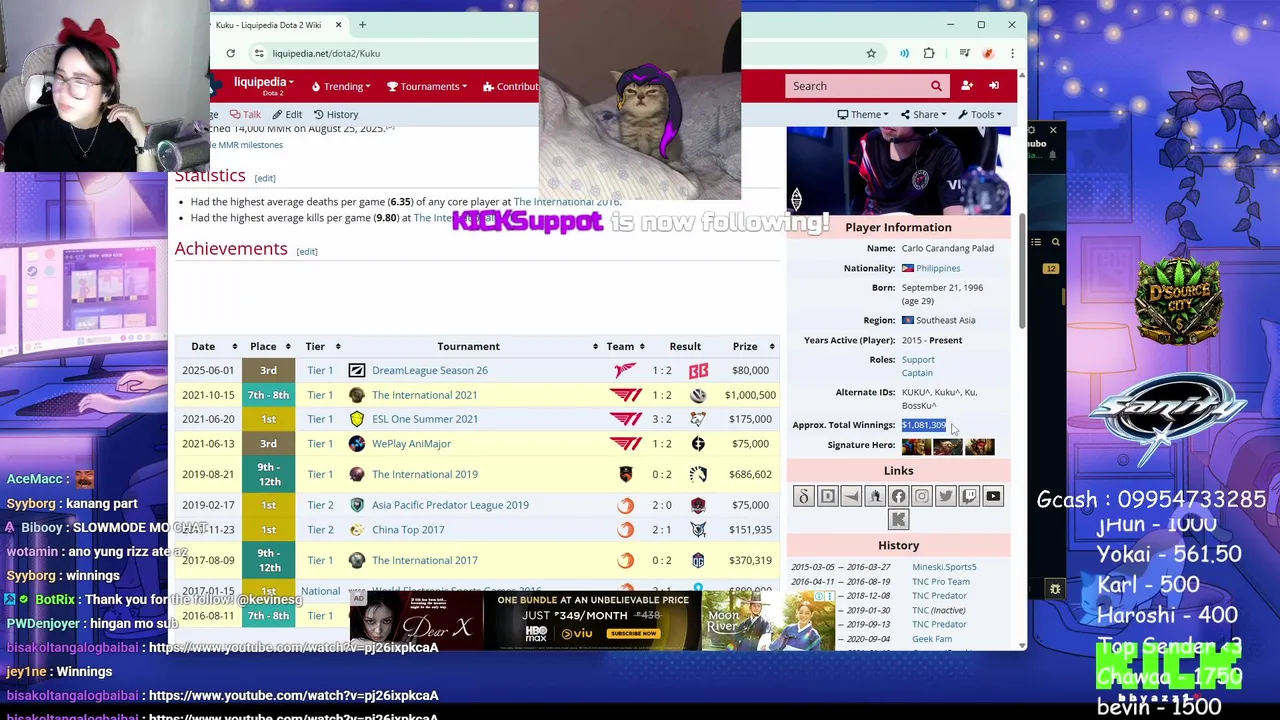Image resolution: width=1280 pixels, height=720 pixels.
Task: Open The International 2021 link
Action: tap(424, 395)
